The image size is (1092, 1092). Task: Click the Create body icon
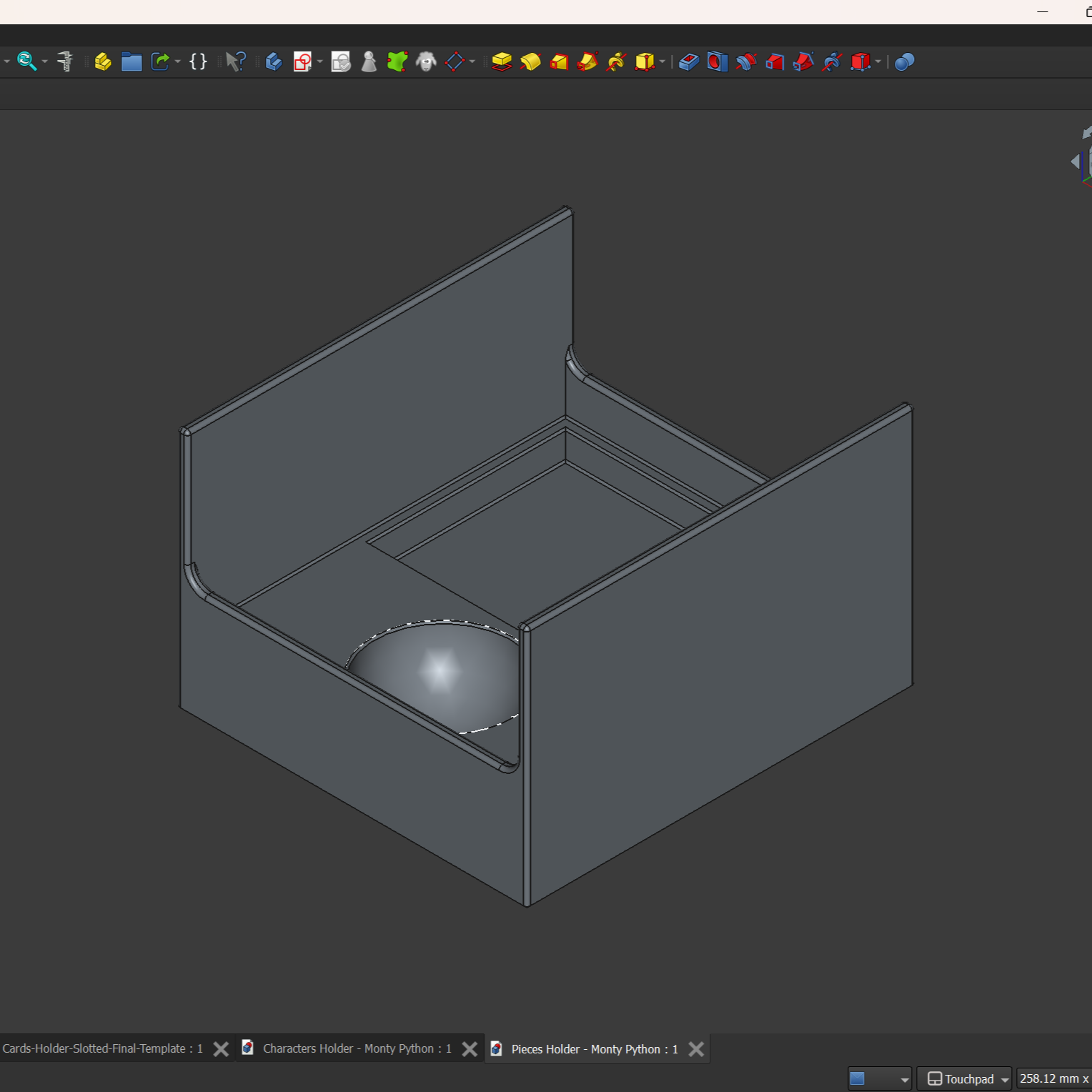click(x=274, y=62)
